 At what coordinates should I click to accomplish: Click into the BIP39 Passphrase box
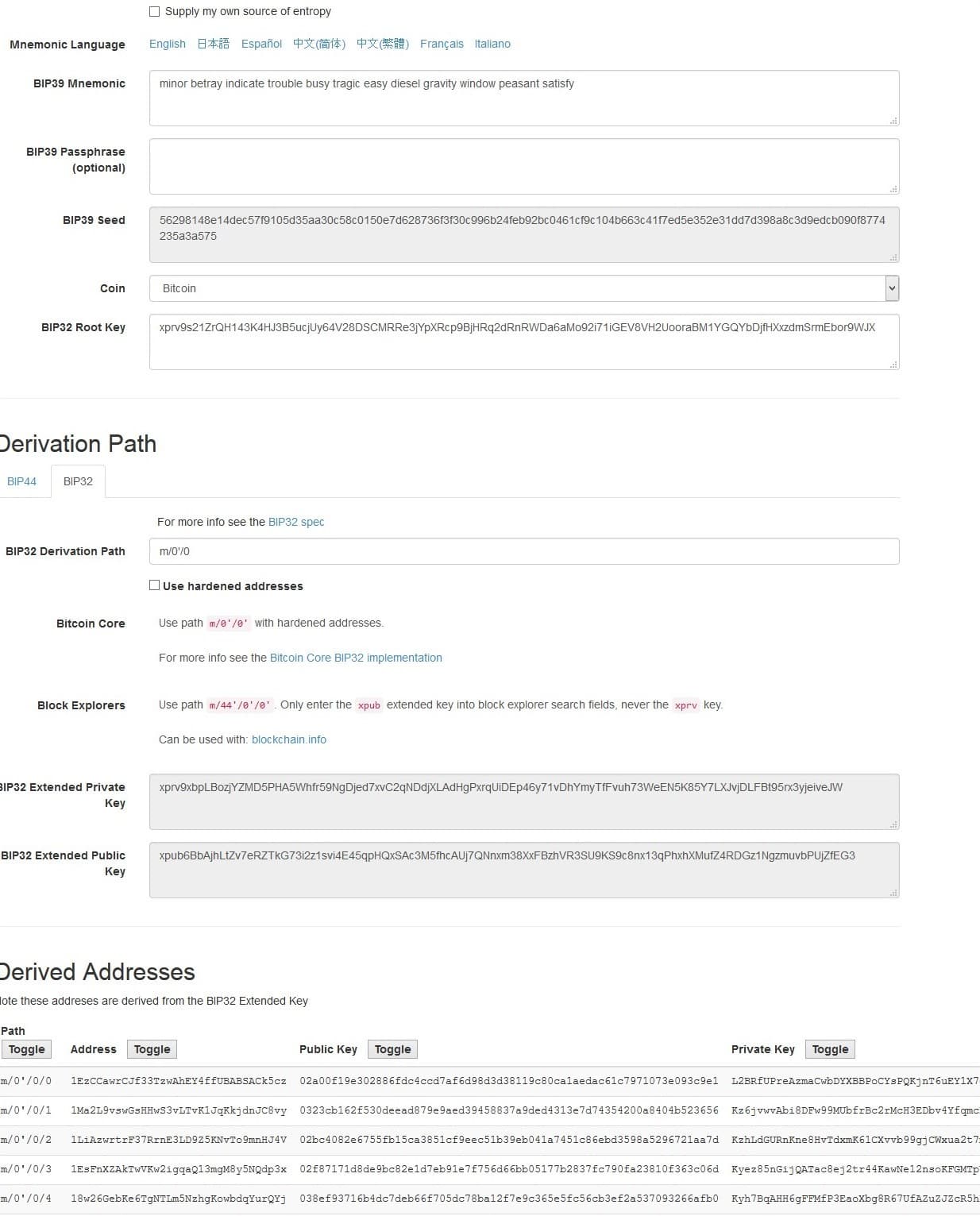pyautogui.click(x=524, y=166)
